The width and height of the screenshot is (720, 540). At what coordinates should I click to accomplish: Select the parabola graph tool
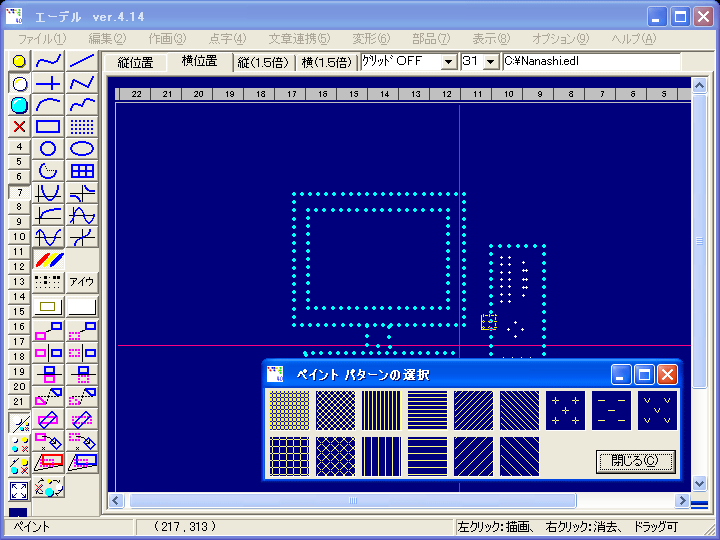click(x=48, y=193)
